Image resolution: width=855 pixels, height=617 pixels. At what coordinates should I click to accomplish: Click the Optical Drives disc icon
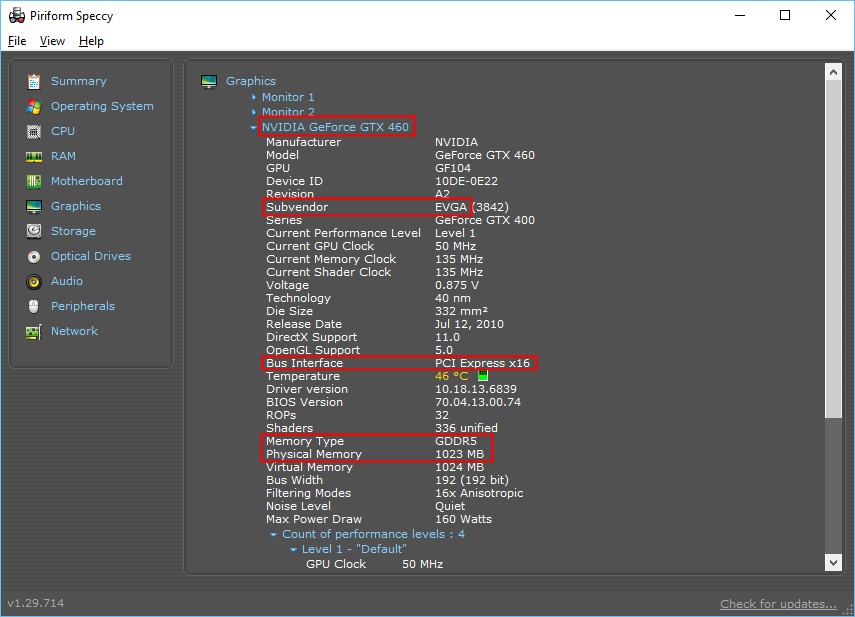pyautogui.click(x=34, y=257)
